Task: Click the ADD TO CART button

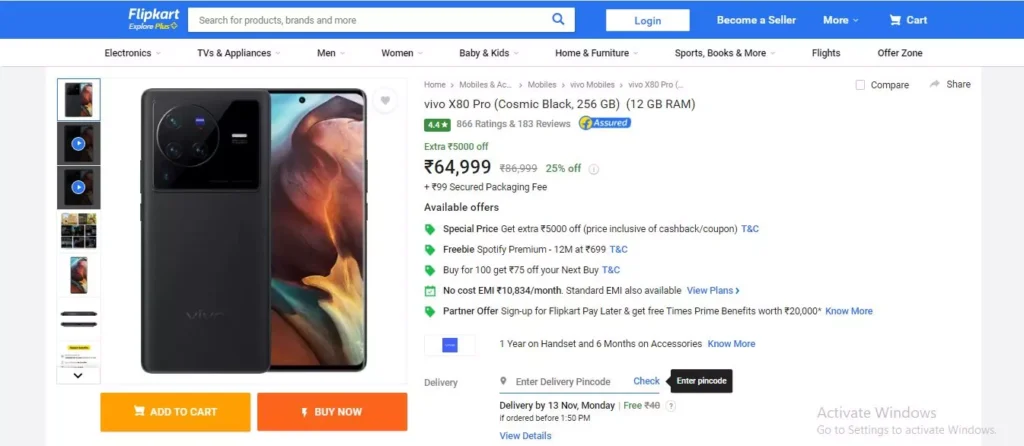Action: [x=175, y=412]
